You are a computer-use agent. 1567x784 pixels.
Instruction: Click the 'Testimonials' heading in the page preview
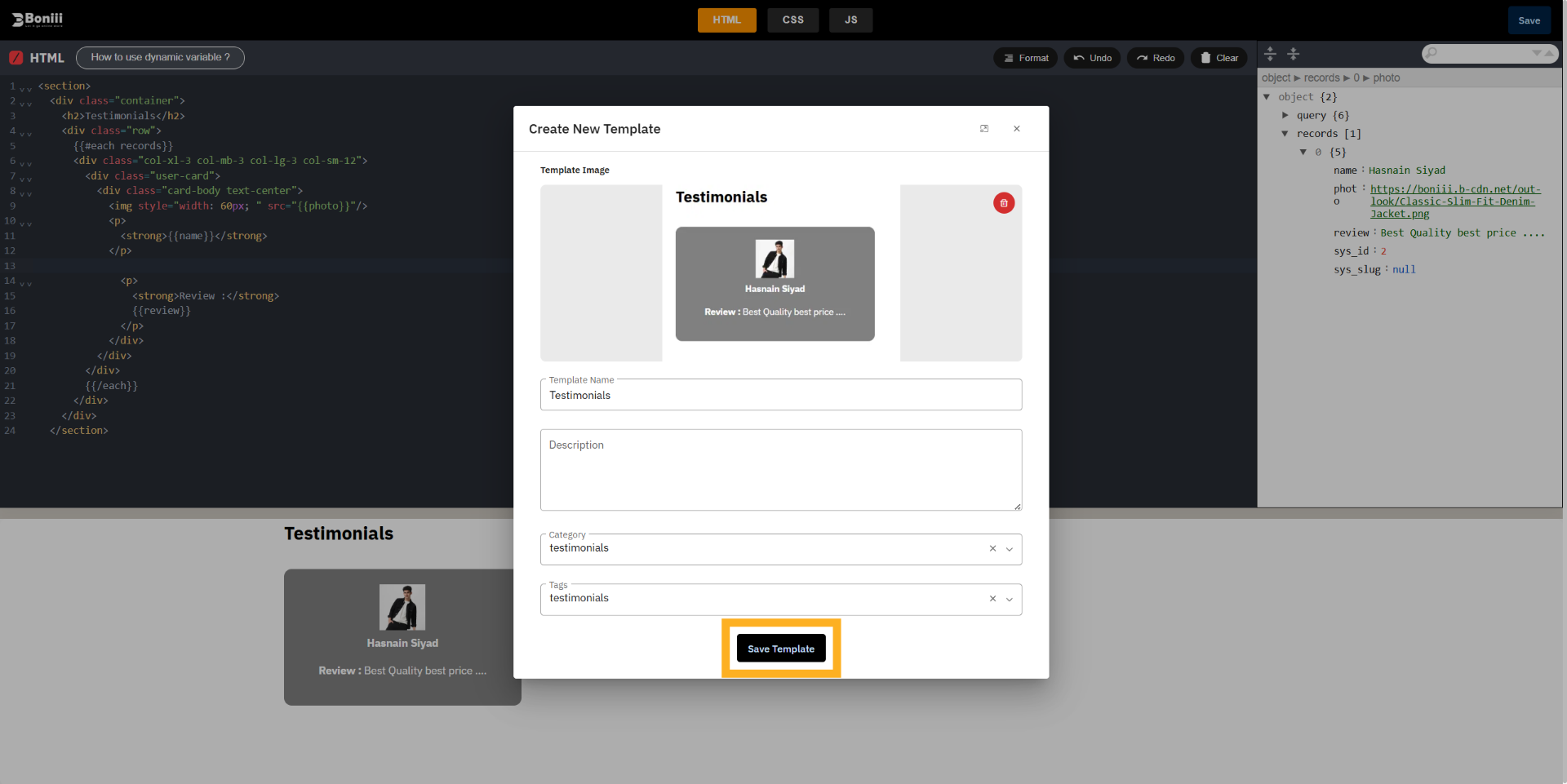tap(339, 534)
